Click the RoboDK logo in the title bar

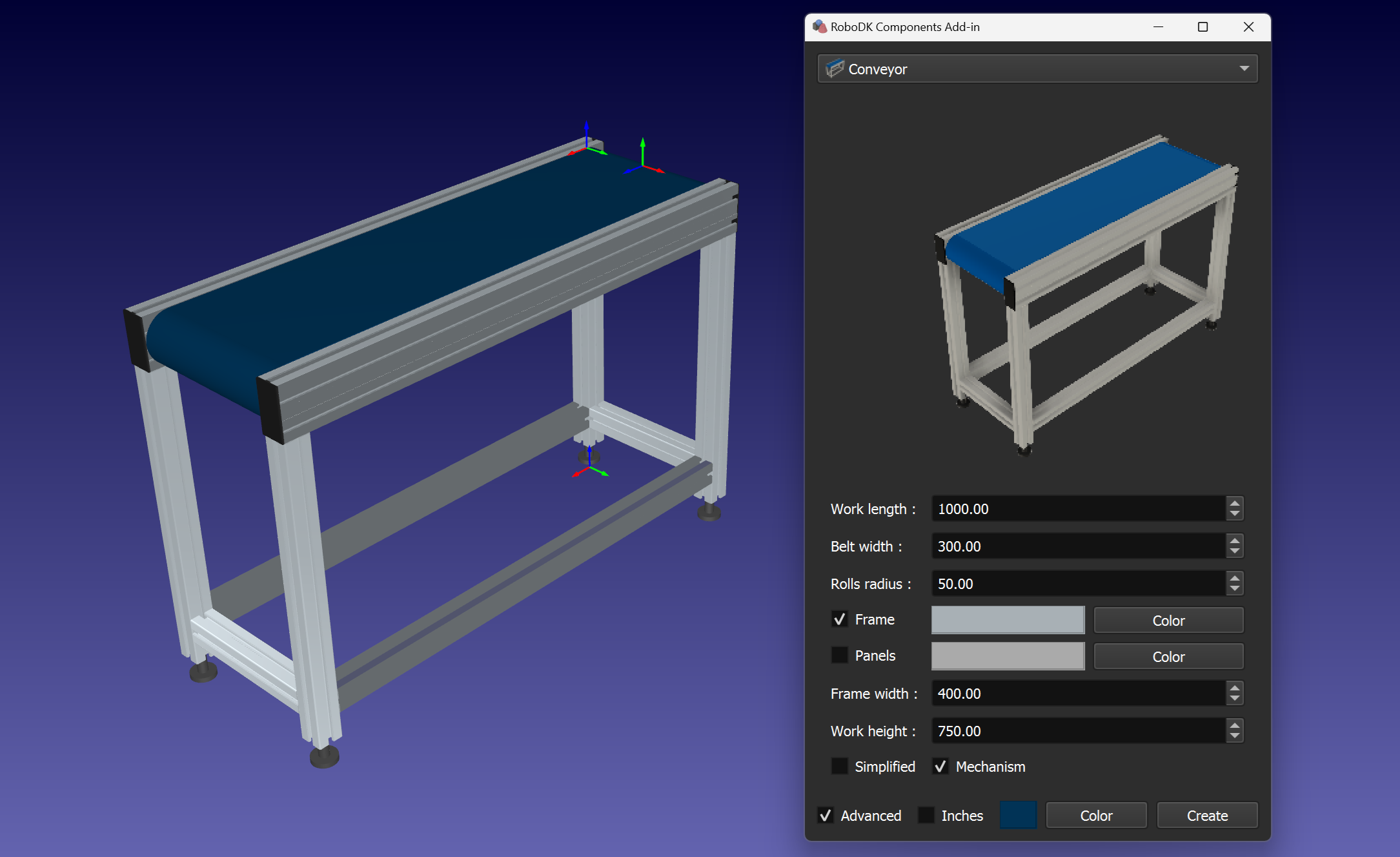click(x=820, y=26)
